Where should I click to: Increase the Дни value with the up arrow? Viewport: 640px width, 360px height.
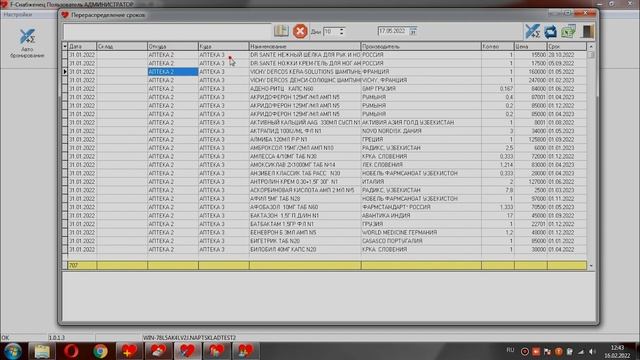tap(342, 29)
